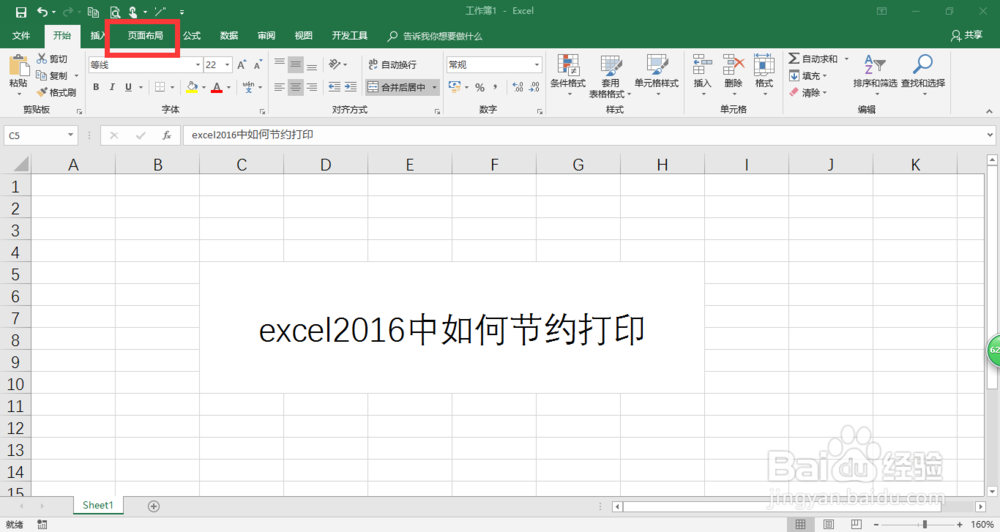This screenshot has width=1000, height=532.
Task: Toggle Merge and Center
Action: coord(397,87)
